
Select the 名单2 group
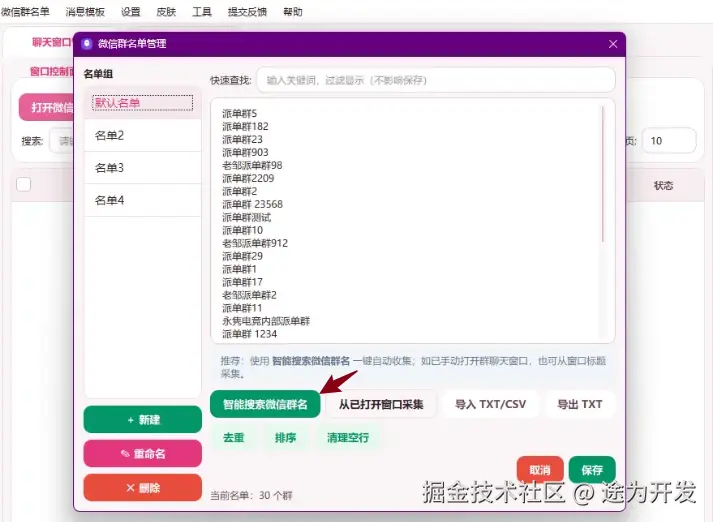pyautogui.click(x=143, y=136)
